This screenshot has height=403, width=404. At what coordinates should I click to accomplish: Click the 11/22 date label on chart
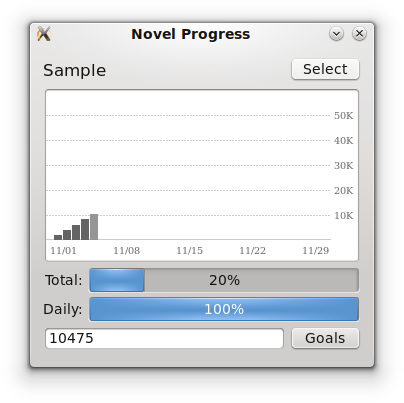click(x=253, y=251)
